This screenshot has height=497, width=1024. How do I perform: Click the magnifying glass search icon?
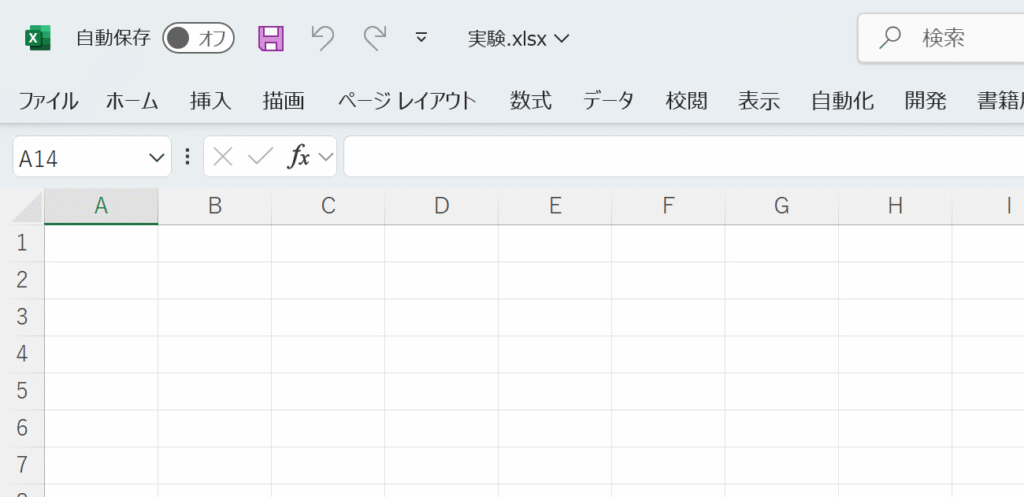coord(889,38)
